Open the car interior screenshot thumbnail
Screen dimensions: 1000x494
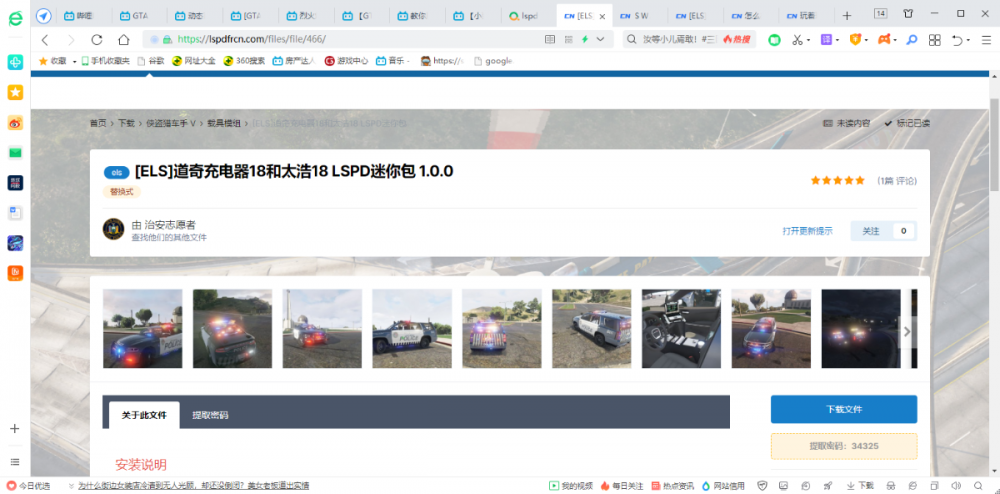[x=681, y=329]
